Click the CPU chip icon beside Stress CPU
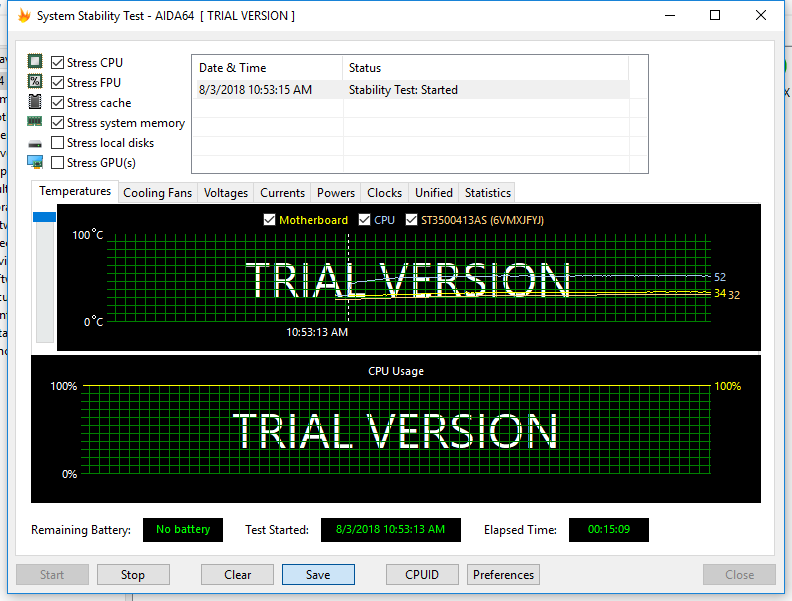 pos(35,62)
